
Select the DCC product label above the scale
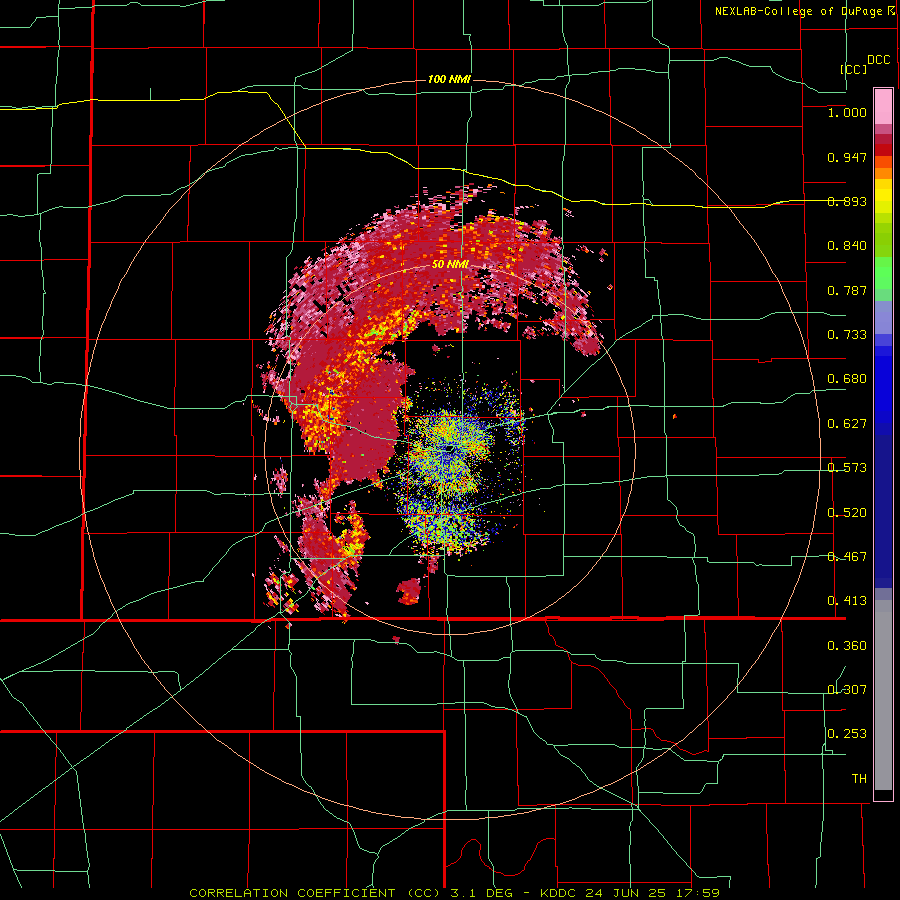[878, 60]
